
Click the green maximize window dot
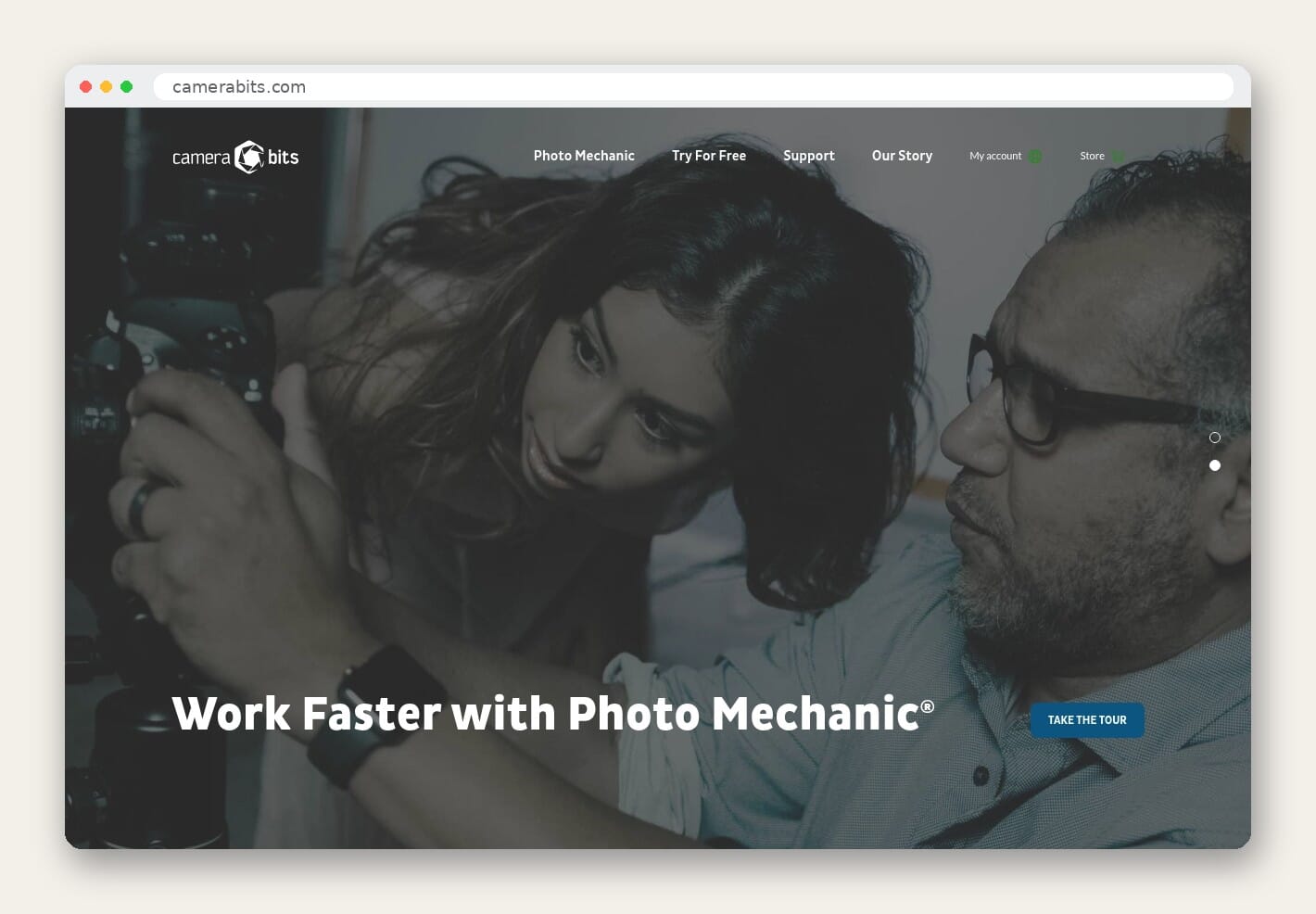(x=126, y=86)
